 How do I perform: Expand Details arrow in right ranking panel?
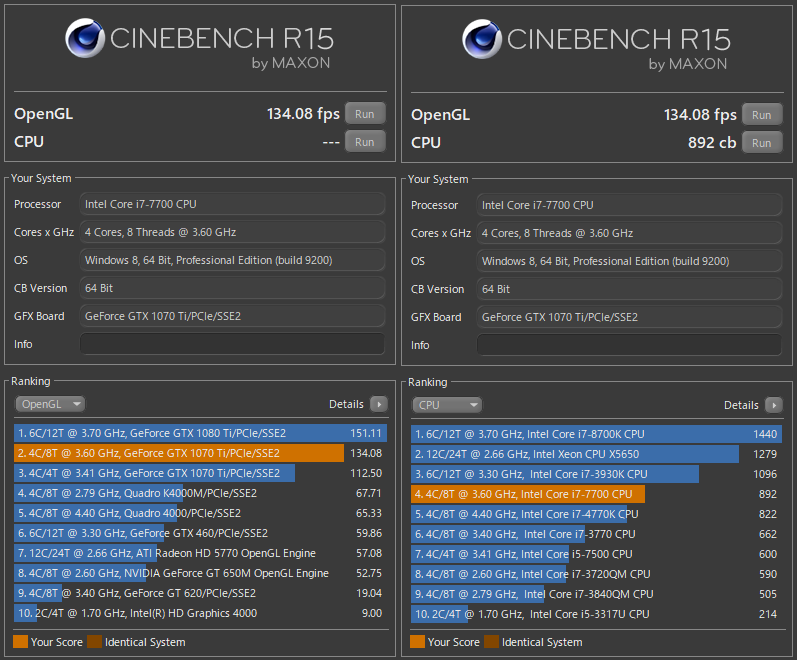tap(774, 405)
